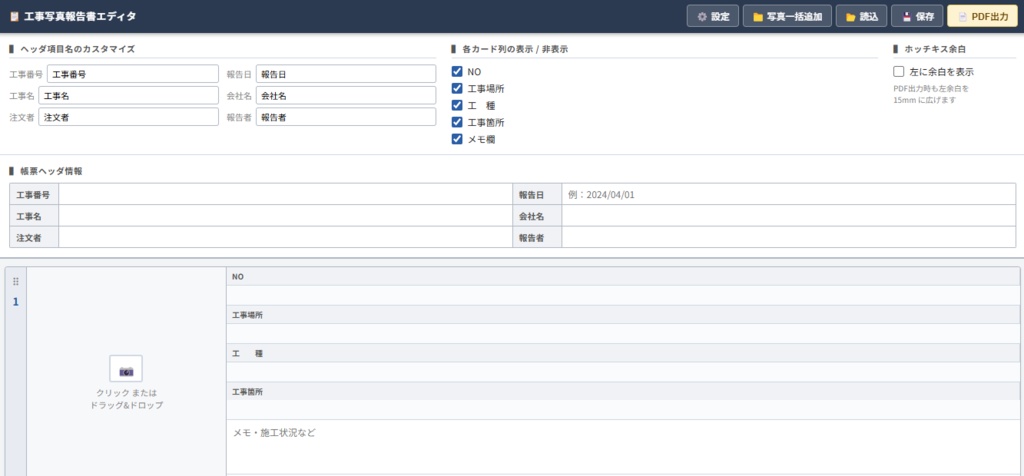Click the メモ・施工状況など memo textarea

[x=623, y=448]
